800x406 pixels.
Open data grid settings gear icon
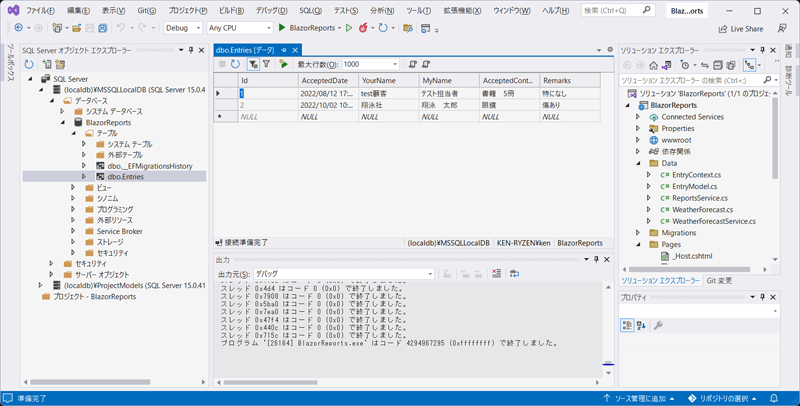click(x=610, y=50)
